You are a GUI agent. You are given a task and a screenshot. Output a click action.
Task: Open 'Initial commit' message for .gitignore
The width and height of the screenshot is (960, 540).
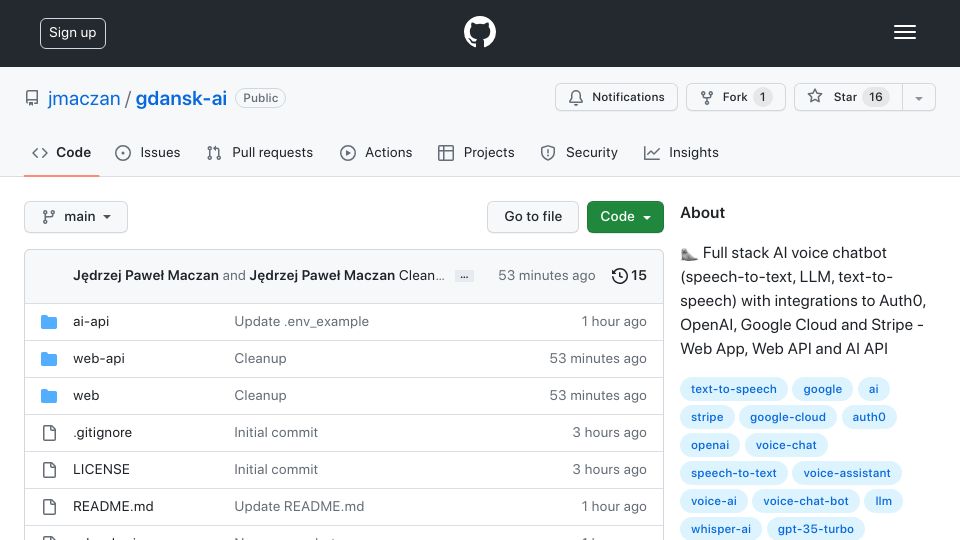coord(276,433)
